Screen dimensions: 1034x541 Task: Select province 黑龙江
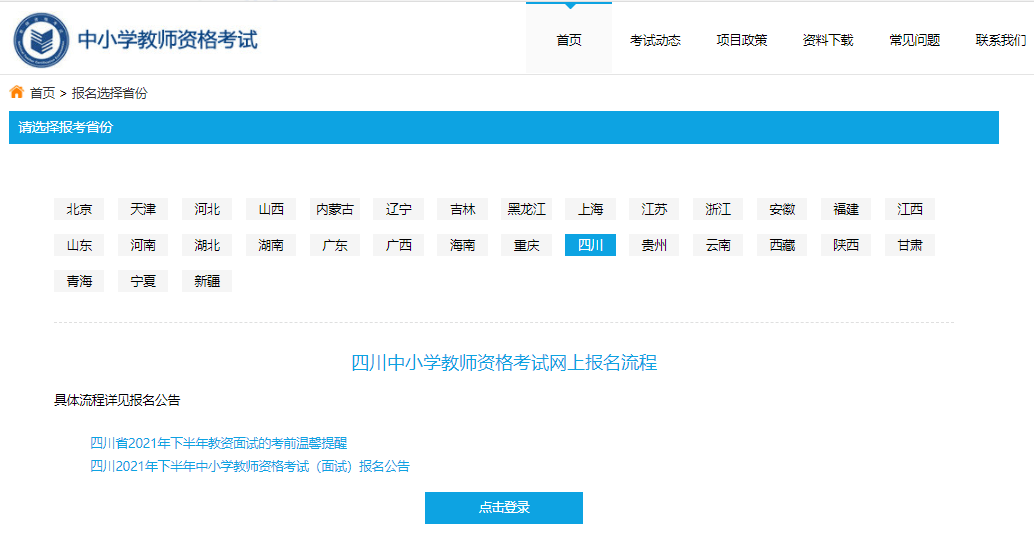(x=527, y=209)
